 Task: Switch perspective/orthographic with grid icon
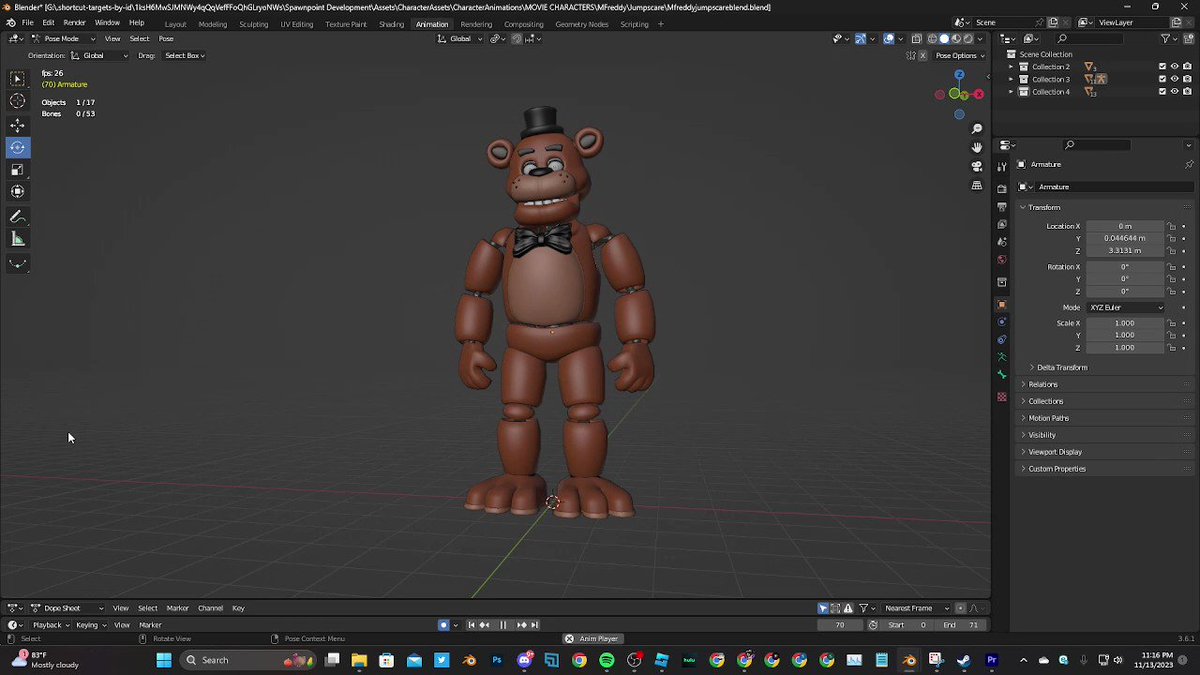(977, 185)
